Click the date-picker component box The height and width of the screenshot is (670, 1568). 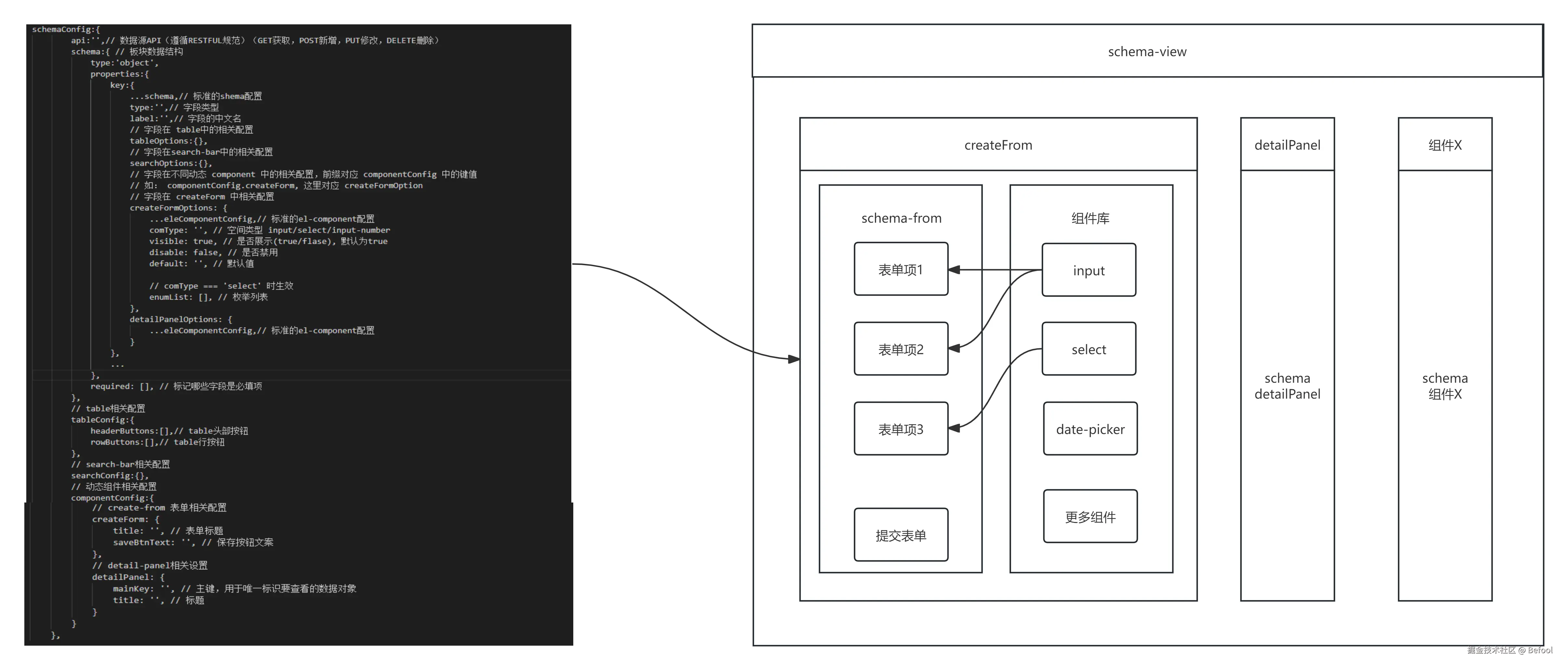[x=1089, y=429]
